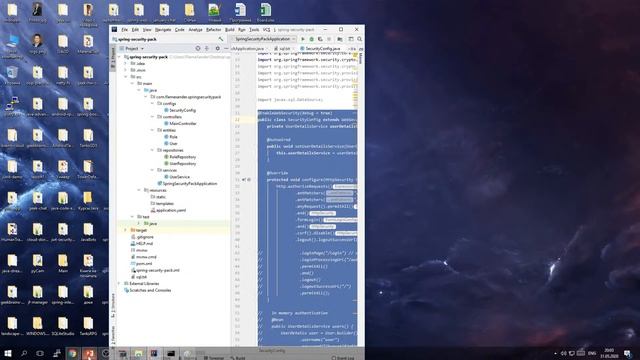
Task: Open Windows search from the taskbar
Action: click(24, 353)
